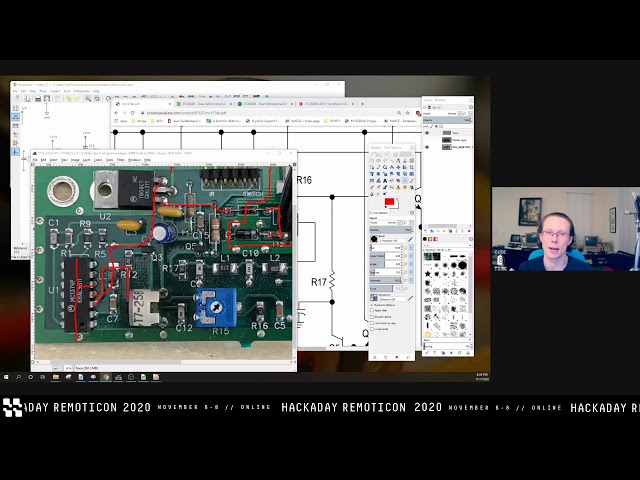
Task: Toggle the Apply Jitter checkbox
Action: [x=372, y=310]
